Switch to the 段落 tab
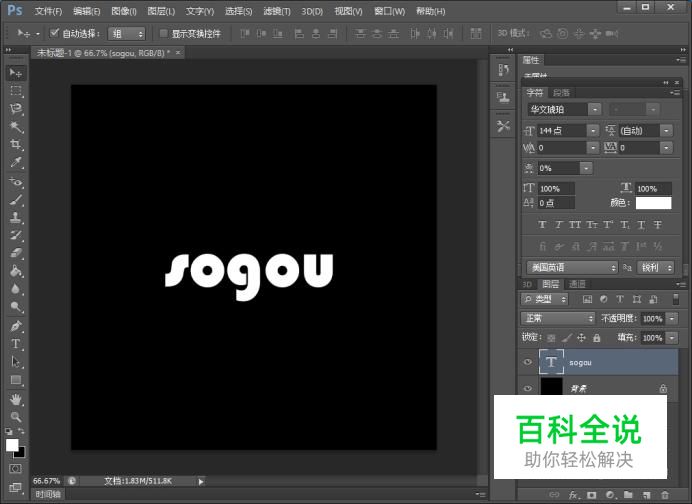Image resolution: width=692 pixels, height=504 pixels. click(561, 93)
